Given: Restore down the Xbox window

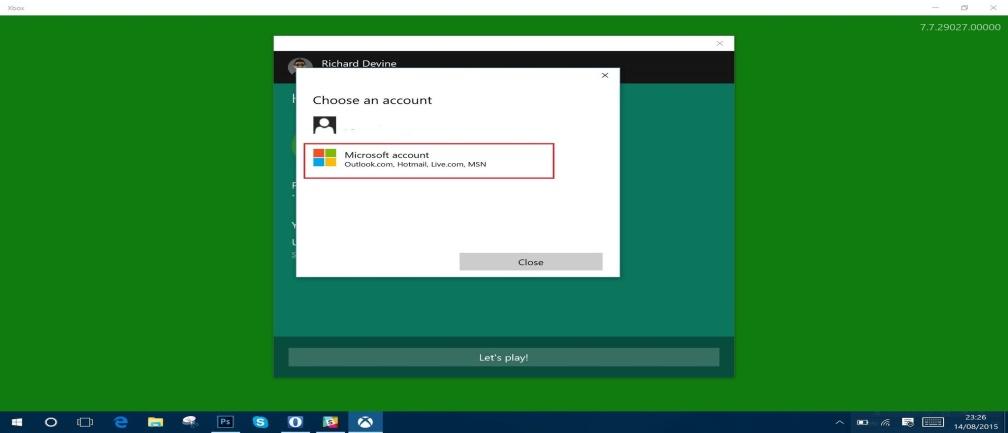Looking at the screenshot, I should click(x=964, y=8).
